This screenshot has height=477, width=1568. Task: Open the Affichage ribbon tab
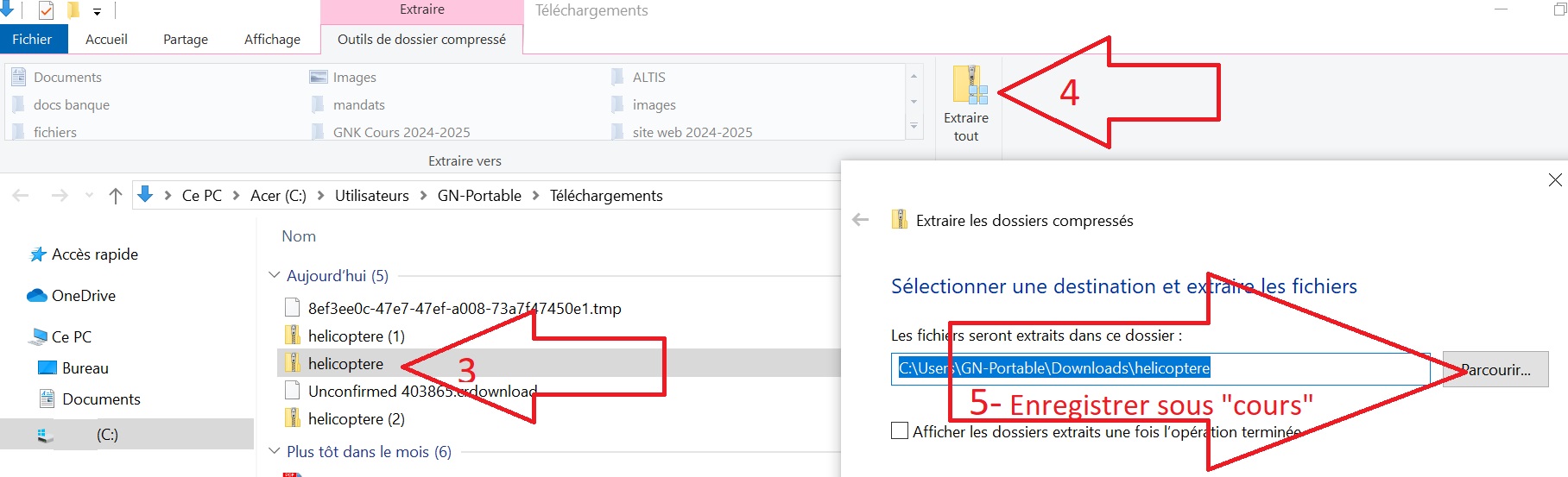click(272, 39)
